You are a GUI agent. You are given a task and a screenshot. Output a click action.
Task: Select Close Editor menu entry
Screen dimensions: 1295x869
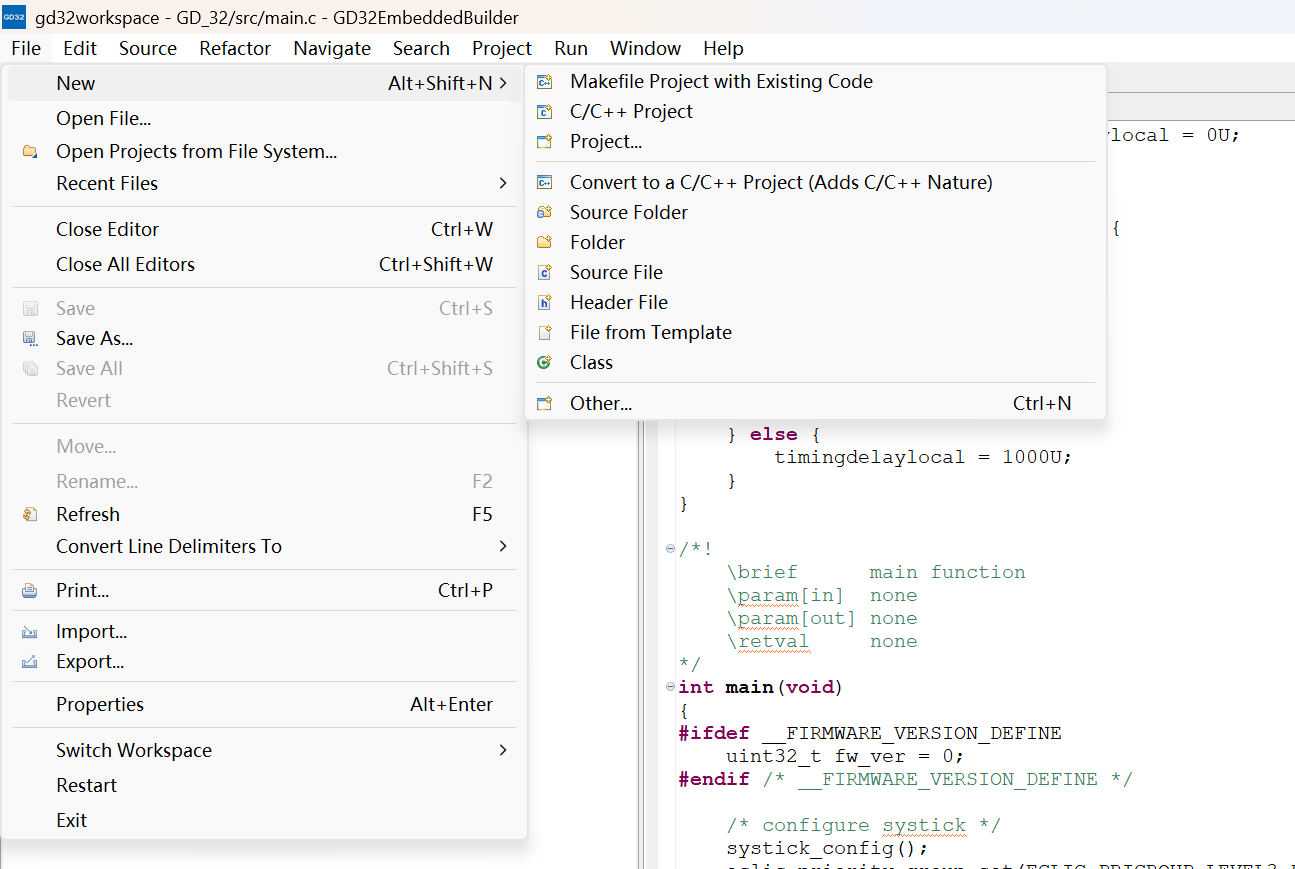[264, 229]
